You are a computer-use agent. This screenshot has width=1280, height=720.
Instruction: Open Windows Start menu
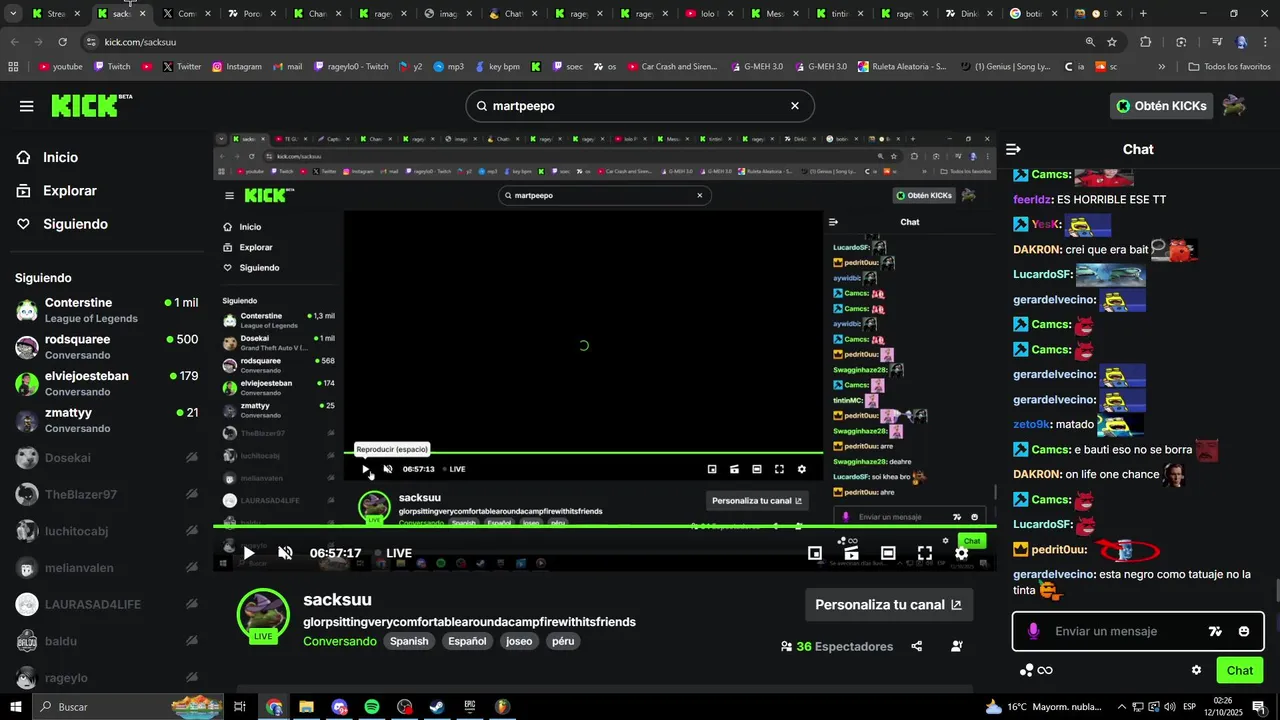(x=17, y=707)
